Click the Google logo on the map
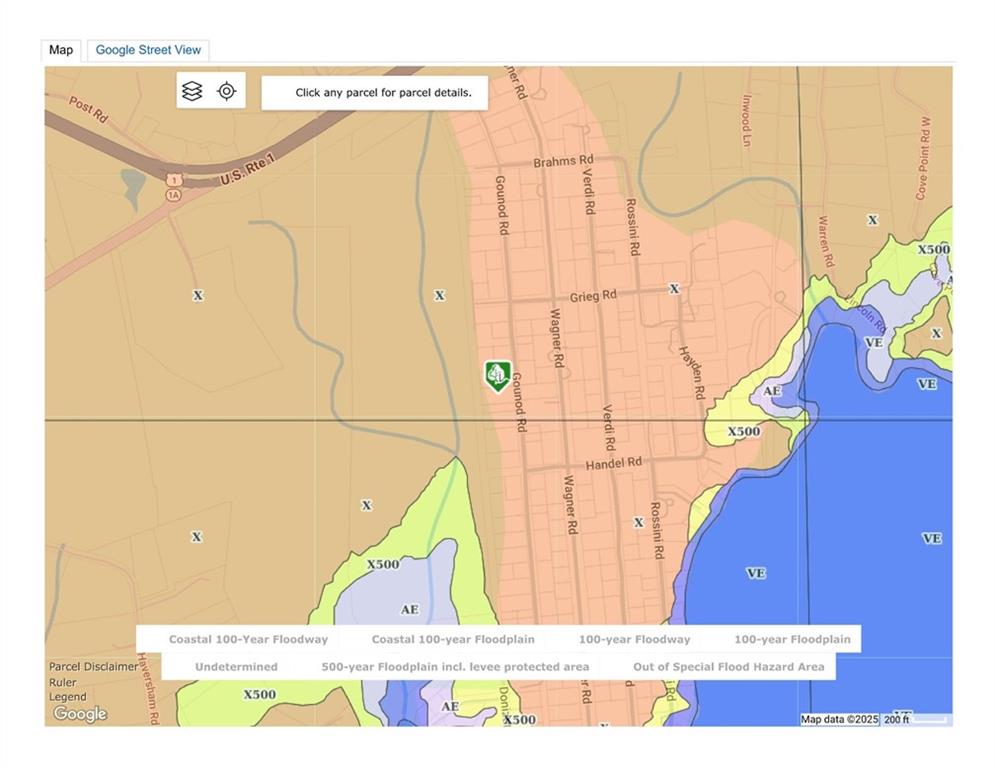 pos(80,713)
